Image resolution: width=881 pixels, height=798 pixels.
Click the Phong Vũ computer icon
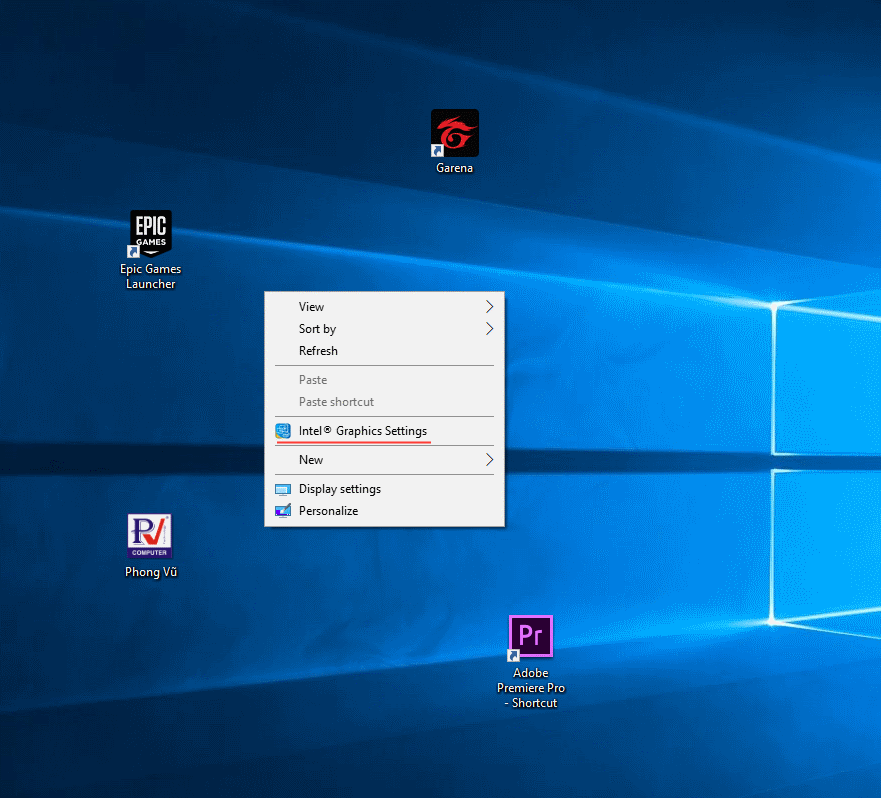click(149, 537)
